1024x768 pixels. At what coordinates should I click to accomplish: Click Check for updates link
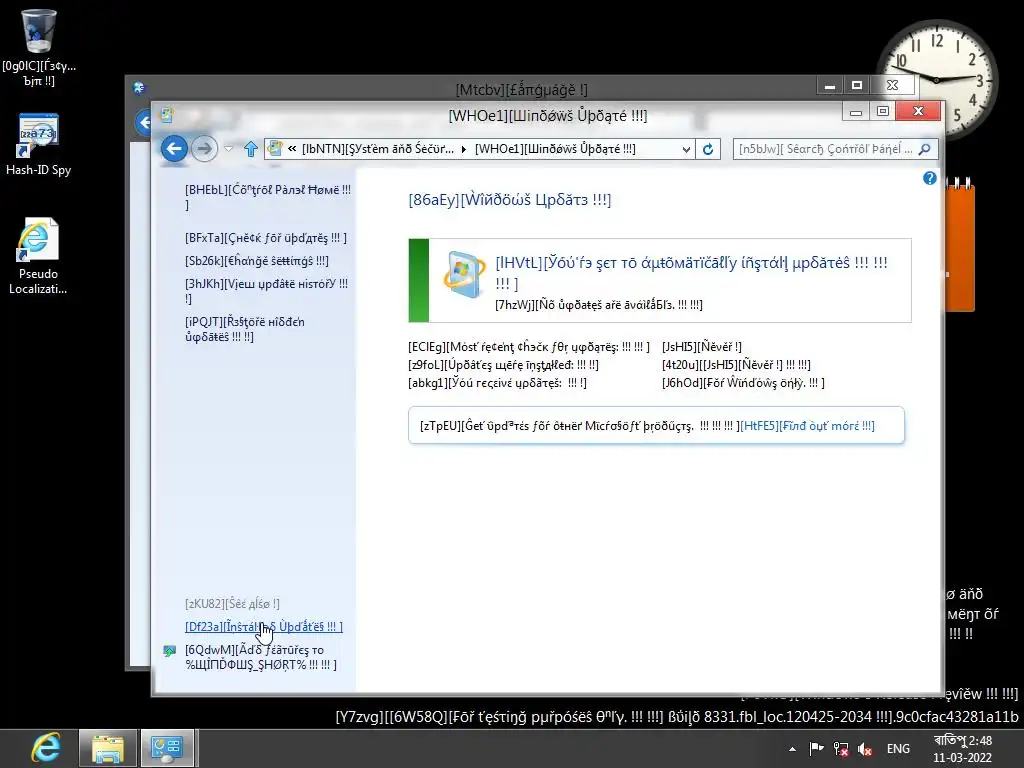coord(266,238)
